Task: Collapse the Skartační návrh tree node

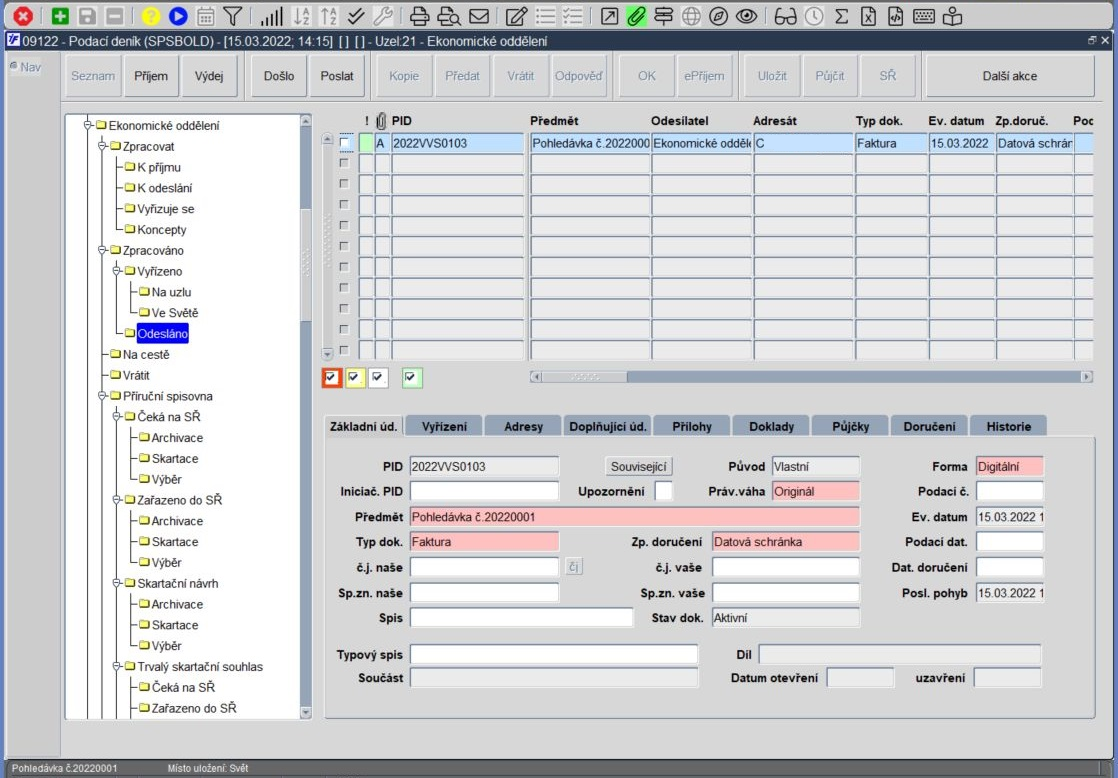Action: pyautogui.click(x=117, y=584)
